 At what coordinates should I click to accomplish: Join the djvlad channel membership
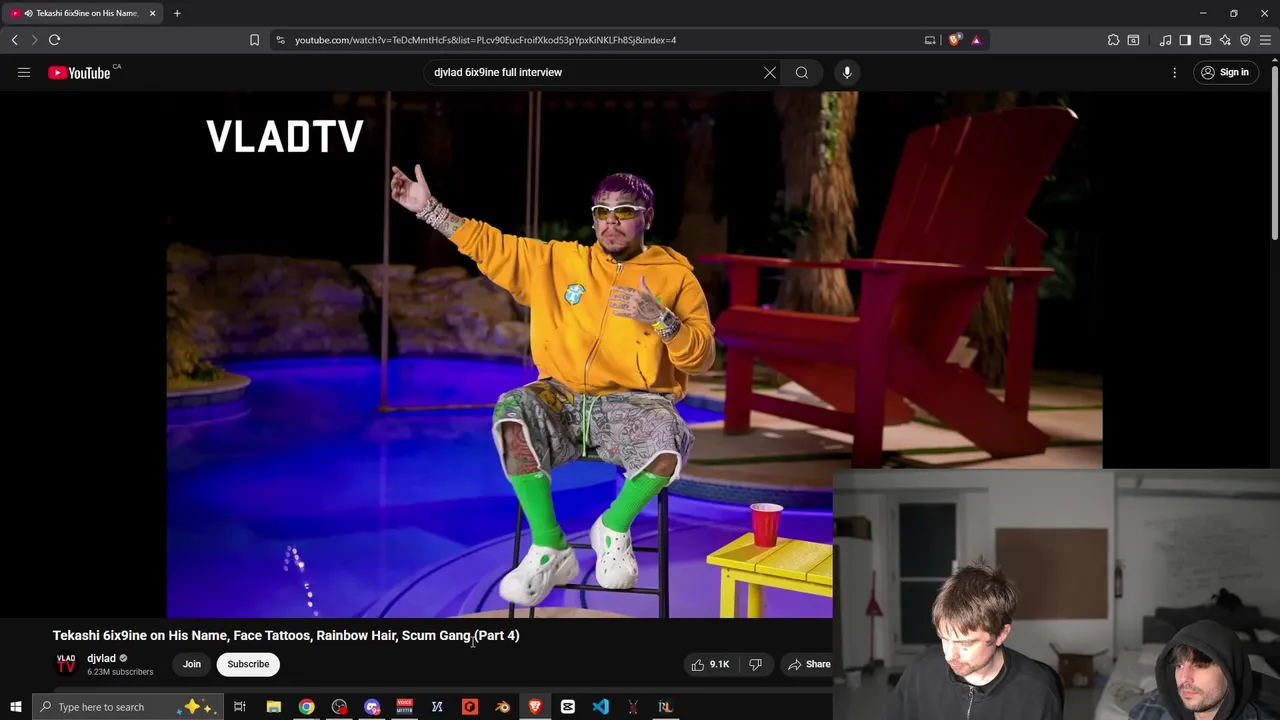pos(192,664)
